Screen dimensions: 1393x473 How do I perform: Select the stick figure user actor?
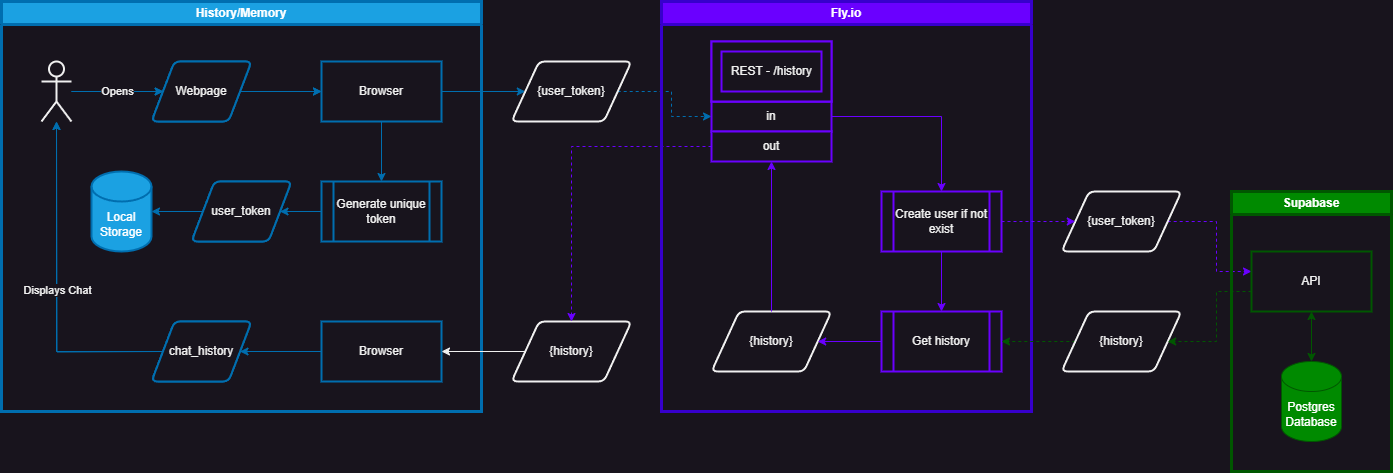tap(56, 91)
